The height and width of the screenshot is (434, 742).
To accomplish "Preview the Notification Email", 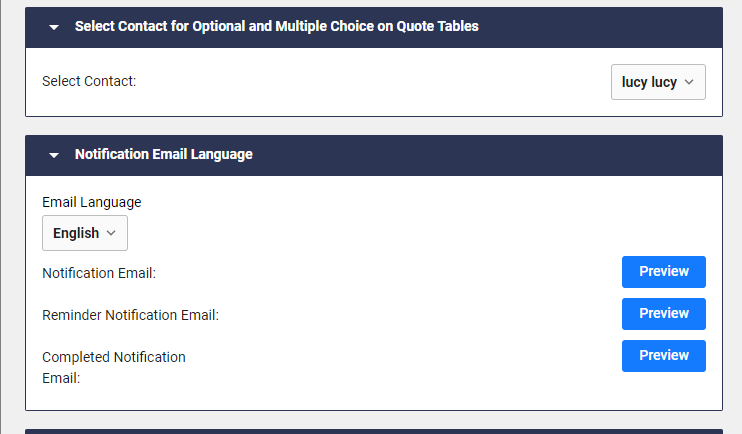I will [664, 272].
